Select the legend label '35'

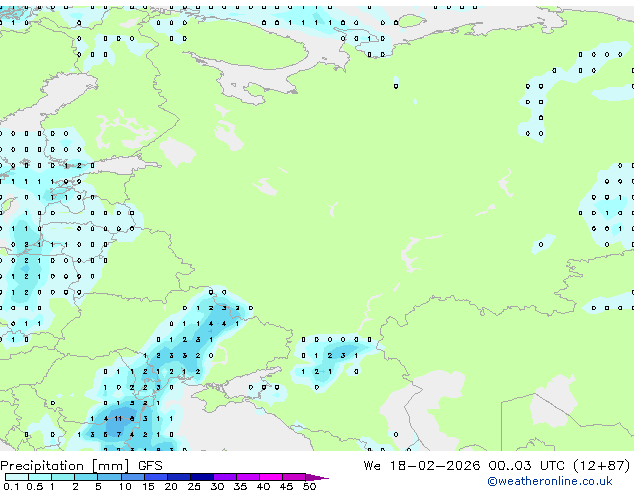[x=241, y=486]
